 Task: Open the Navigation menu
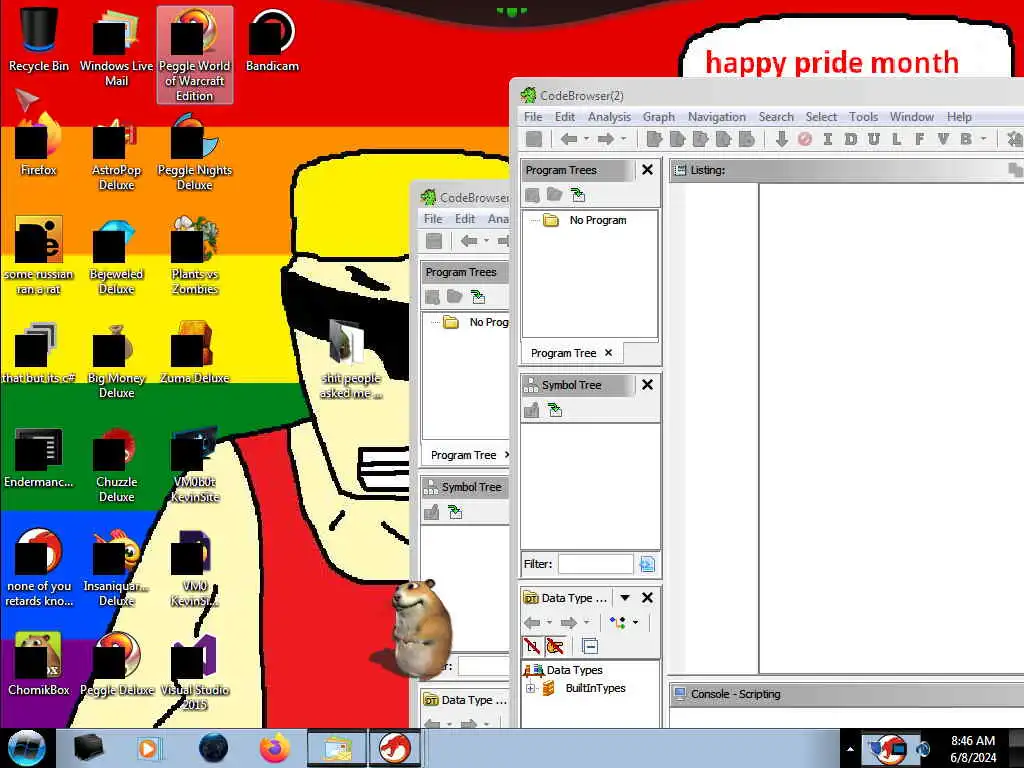[x=716, y=117]
